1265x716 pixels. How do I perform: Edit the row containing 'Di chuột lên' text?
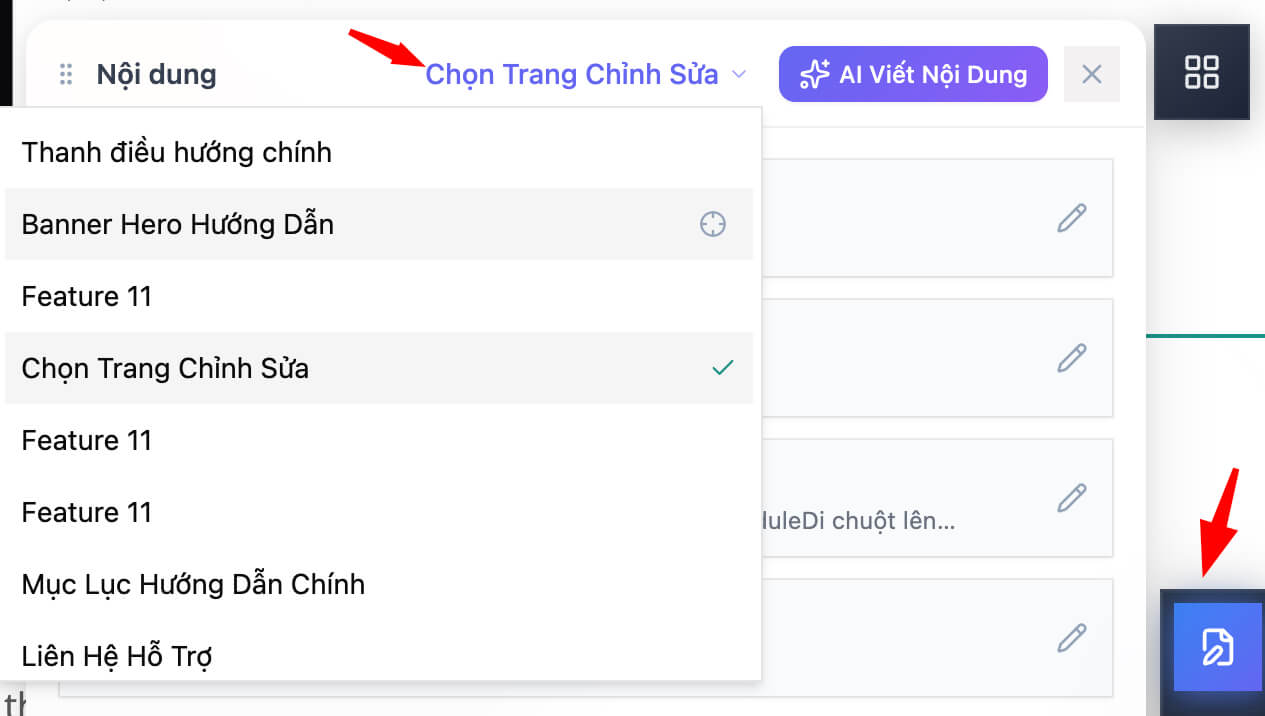1071,498
